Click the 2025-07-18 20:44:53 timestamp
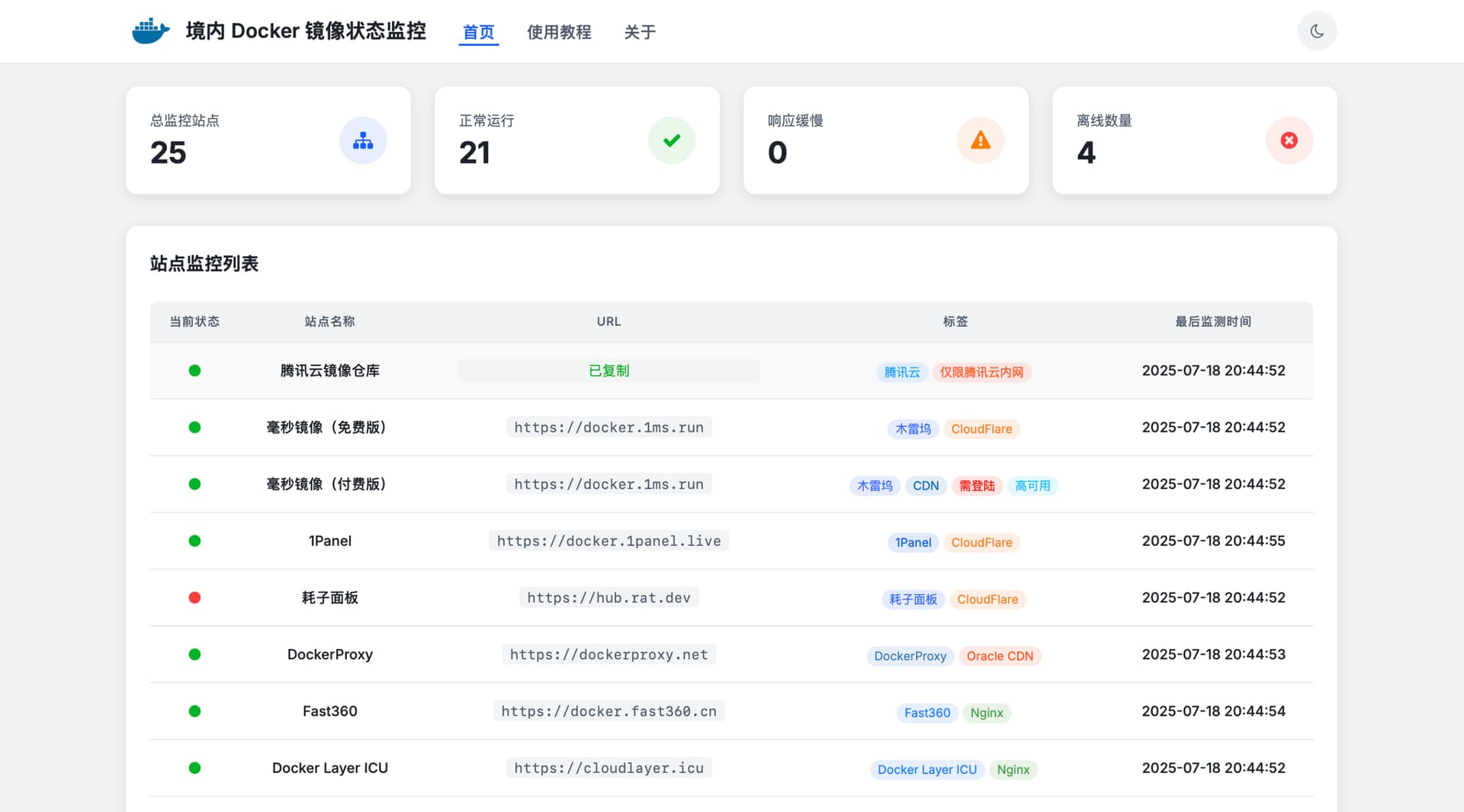The image size is (1464, 812). (x=1214, y=654)
